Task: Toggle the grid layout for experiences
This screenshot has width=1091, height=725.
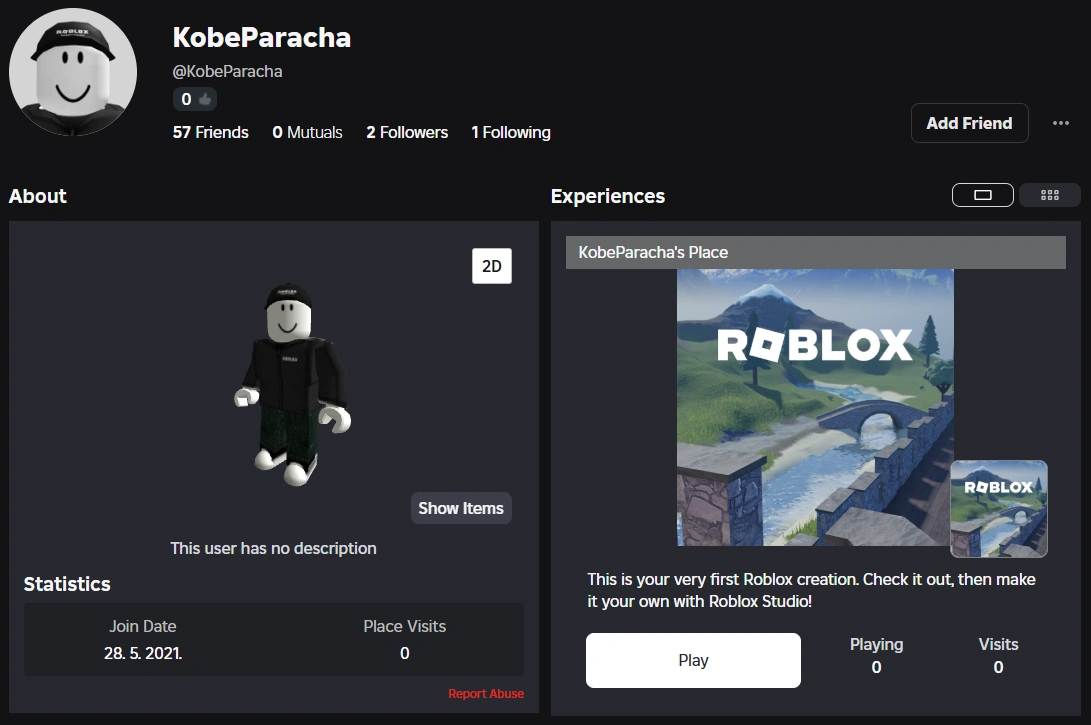Action: (1049, 195)
